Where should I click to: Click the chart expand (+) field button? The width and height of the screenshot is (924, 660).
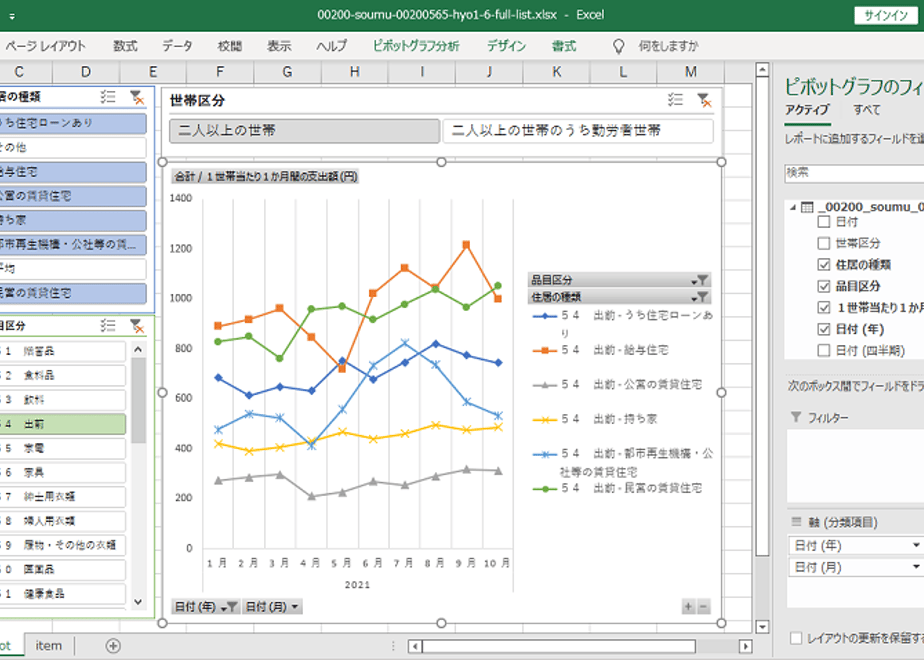(688, 606)
